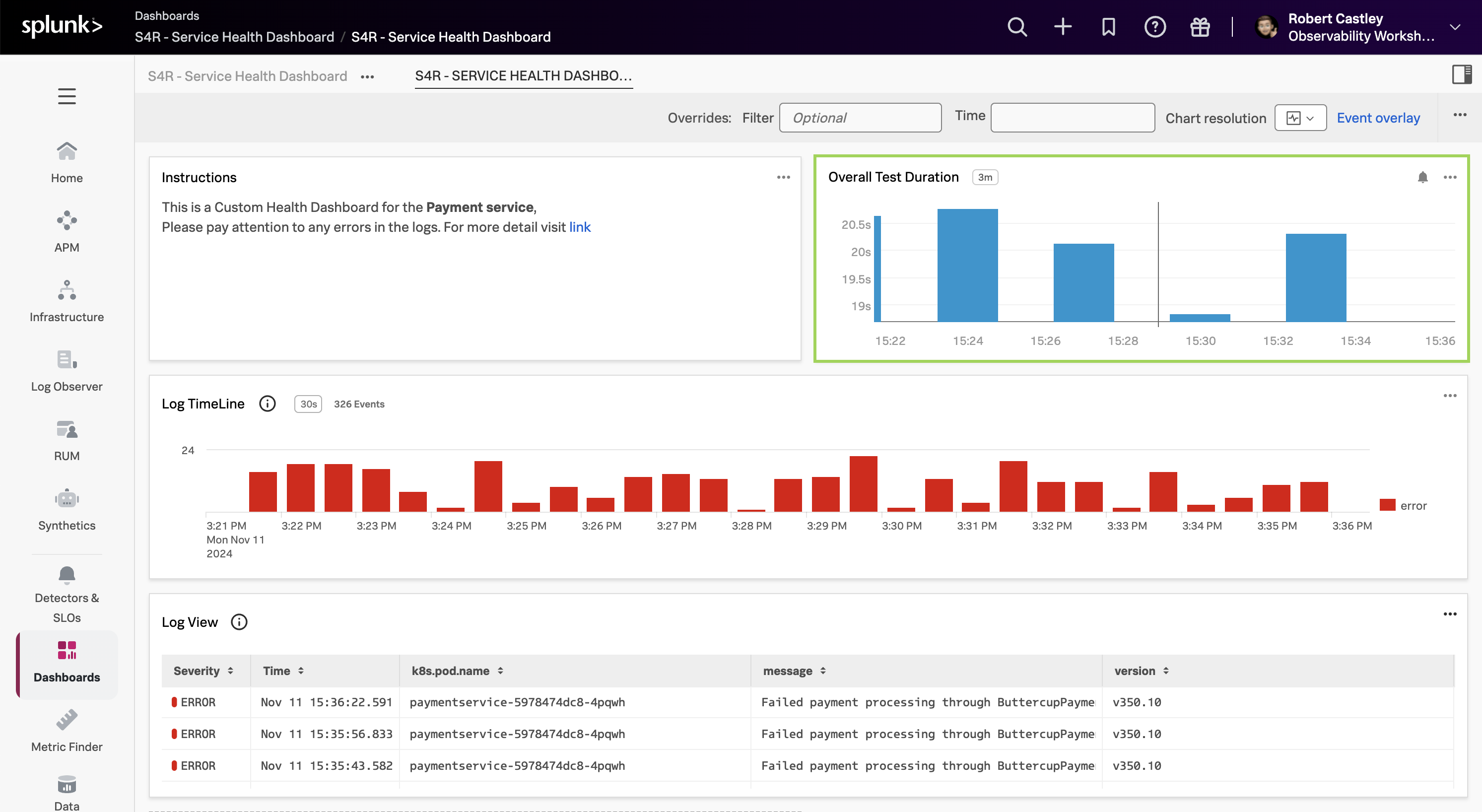This screenshot has height=812, width=1482.
Task: Open Event overlay dropdown menu
Action: pos(1378,117)
